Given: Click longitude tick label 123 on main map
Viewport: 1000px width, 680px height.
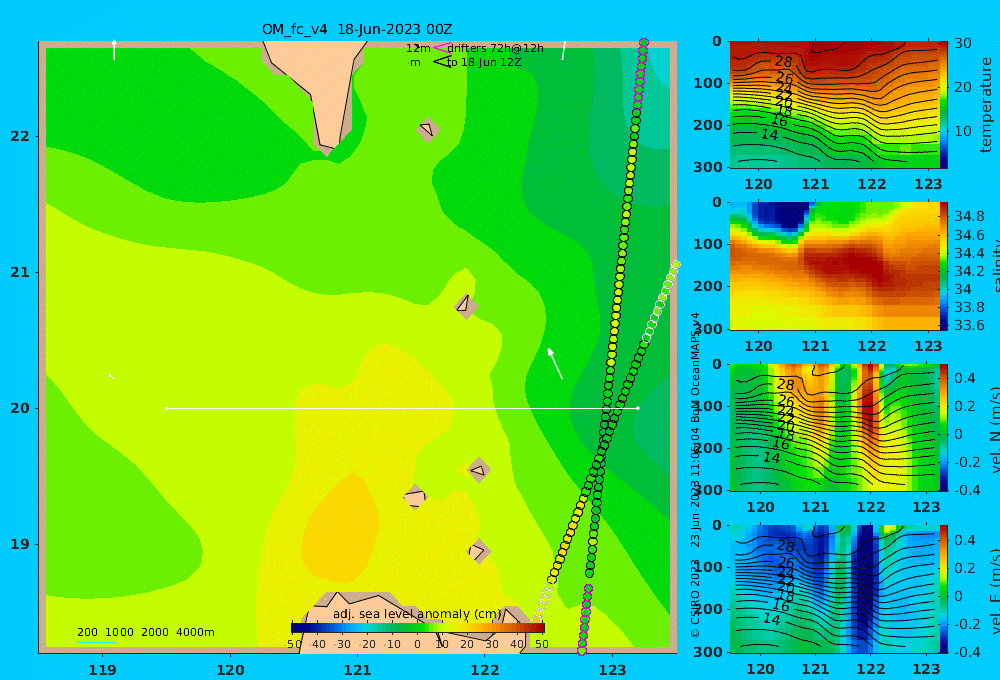Looking at the screenshot, I should coord(613,670).
